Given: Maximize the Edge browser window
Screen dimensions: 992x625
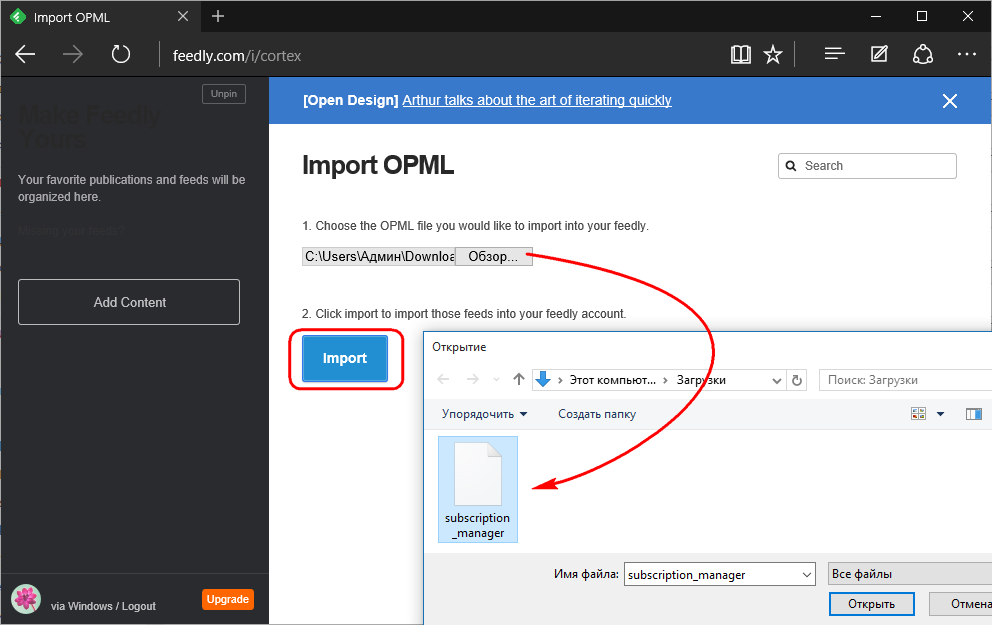Looking at the screenshot, I should (922, 16).
